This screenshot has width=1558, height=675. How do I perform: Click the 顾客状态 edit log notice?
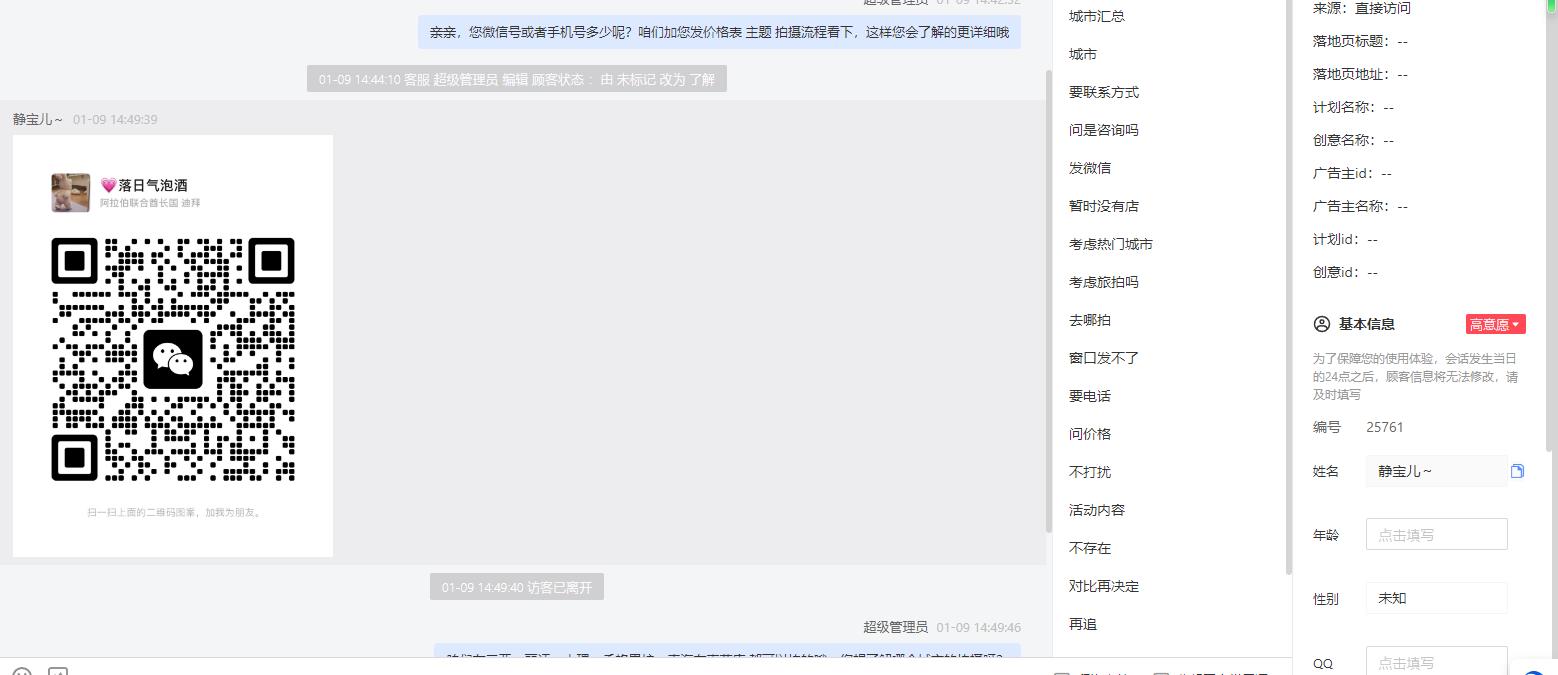point(517,79)
